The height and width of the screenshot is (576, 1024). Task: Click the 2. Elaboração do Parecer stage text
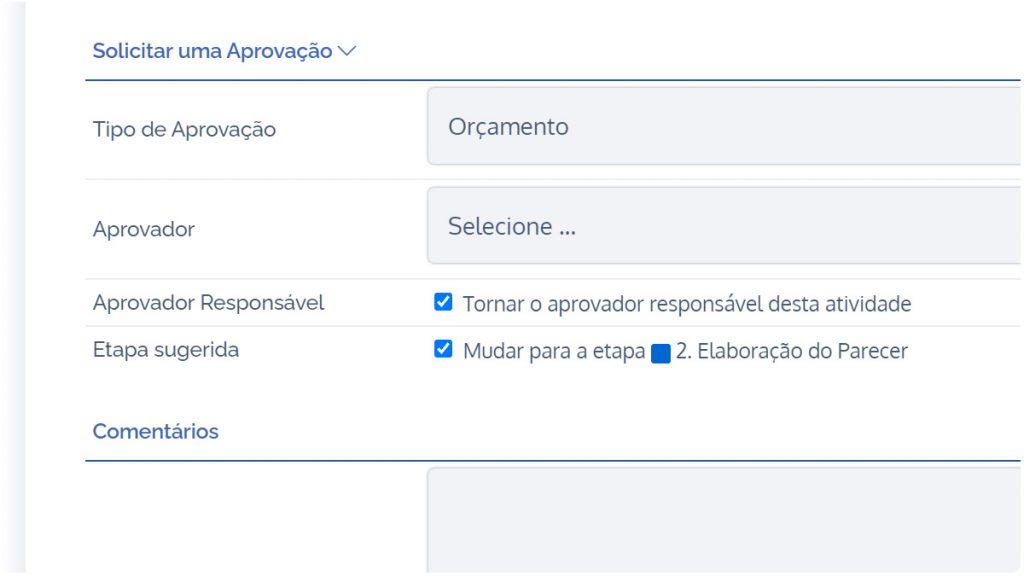click(x=792, y=351)
